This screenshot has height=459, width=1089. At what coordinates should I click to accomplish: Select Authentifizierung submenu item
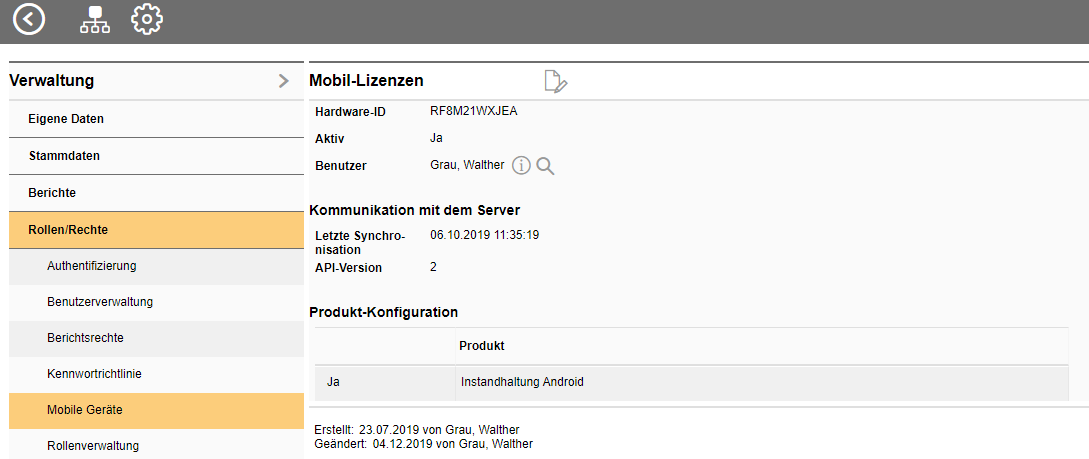coord(92,266)
